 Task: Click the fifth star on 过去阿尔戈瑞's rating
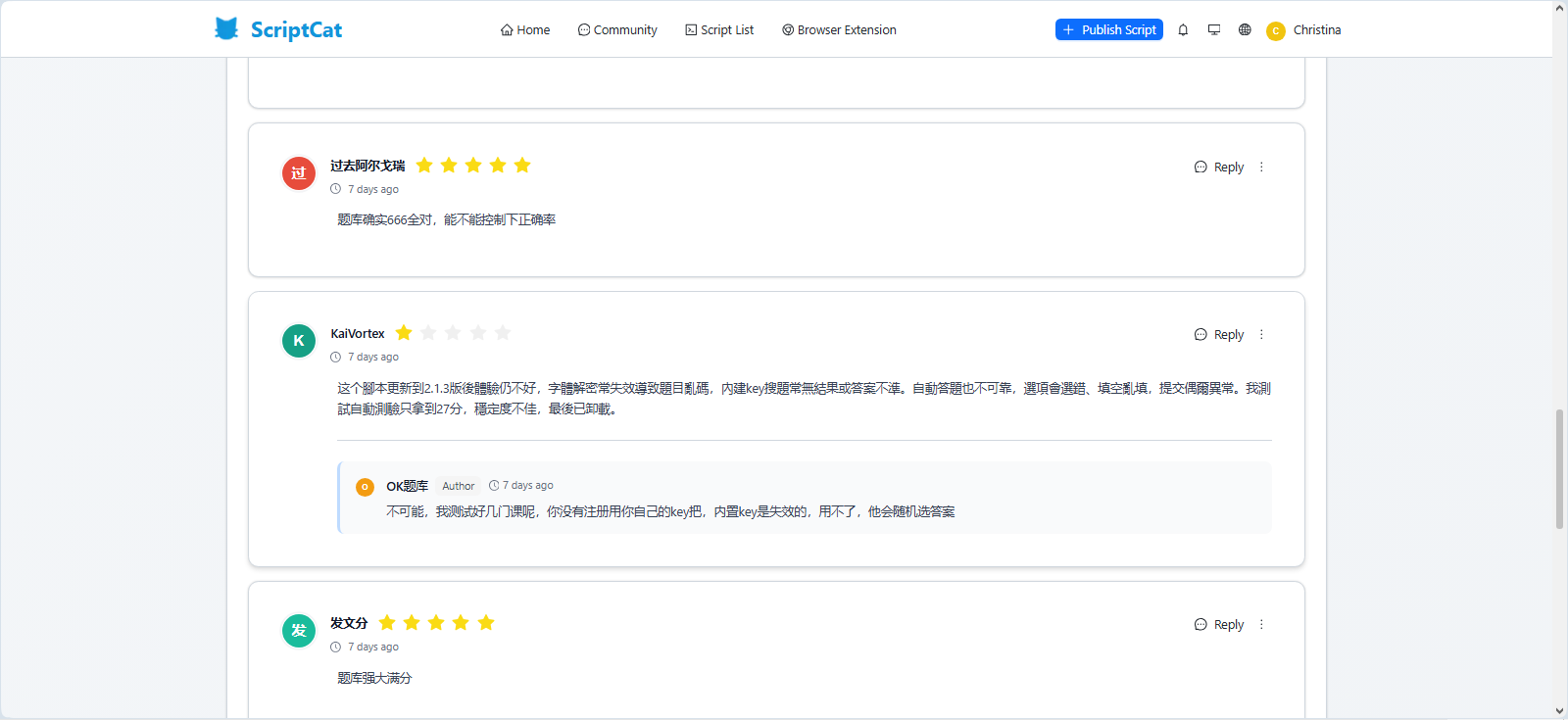(522, 166)
